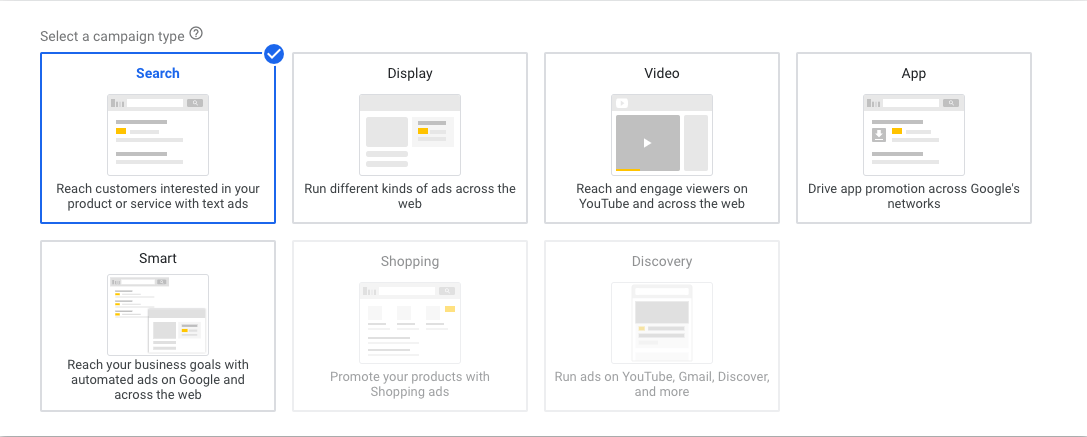Click 'Promote your products with Shopping ads' text
Screen dimensions: 1087x437
click(x=410, y=384)
